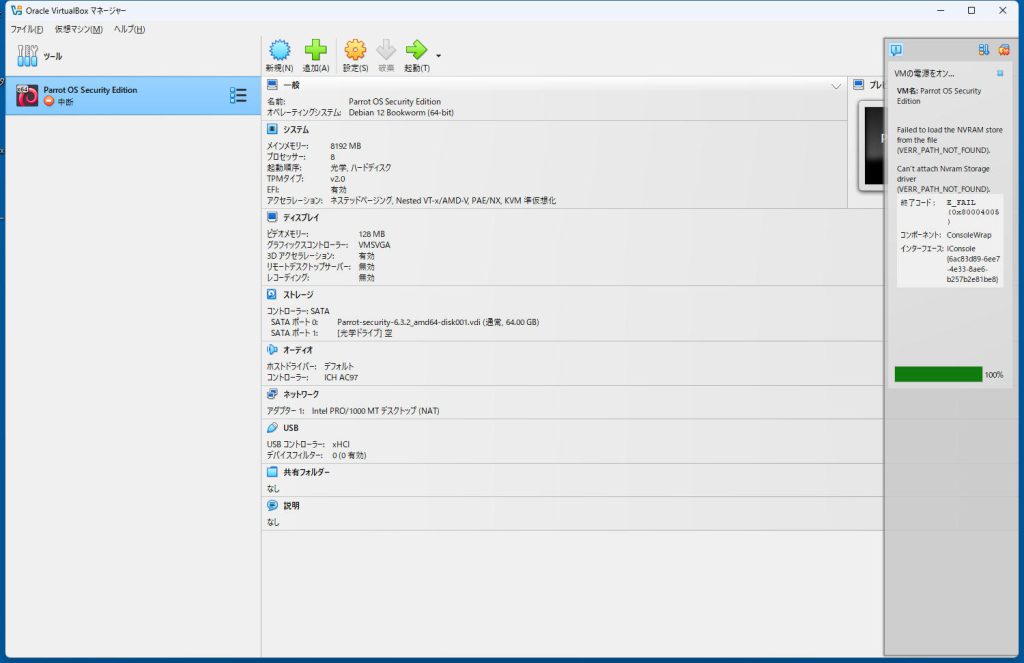Click the 一般 section header icon

[272, 85]
